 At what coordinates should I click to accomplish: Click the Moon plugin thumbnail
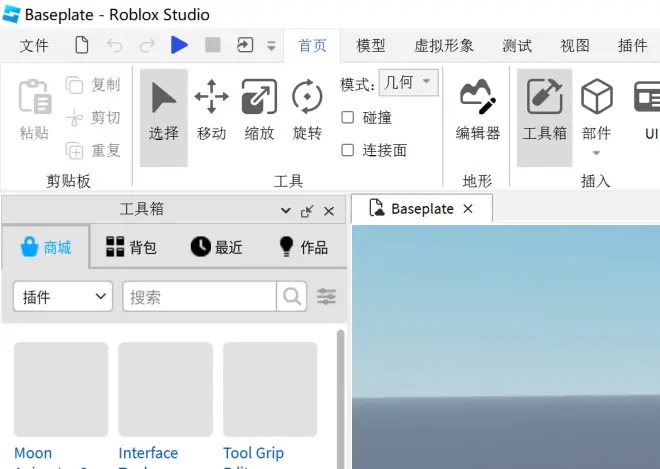click(61, 389)
